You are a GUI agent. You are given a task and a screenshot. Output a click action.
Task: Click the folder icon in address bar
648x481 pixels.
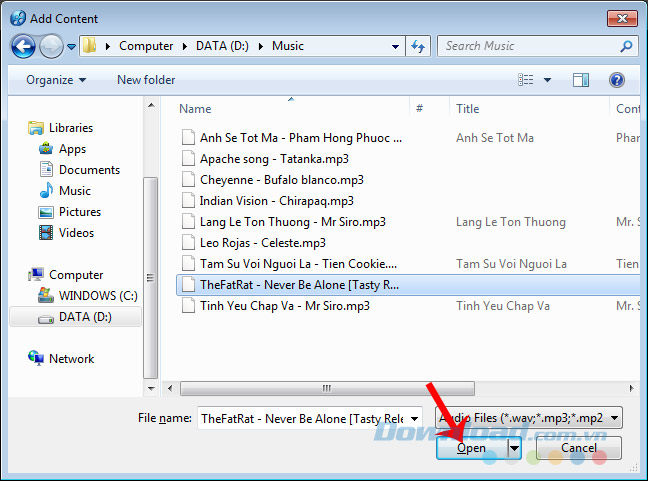89,46
